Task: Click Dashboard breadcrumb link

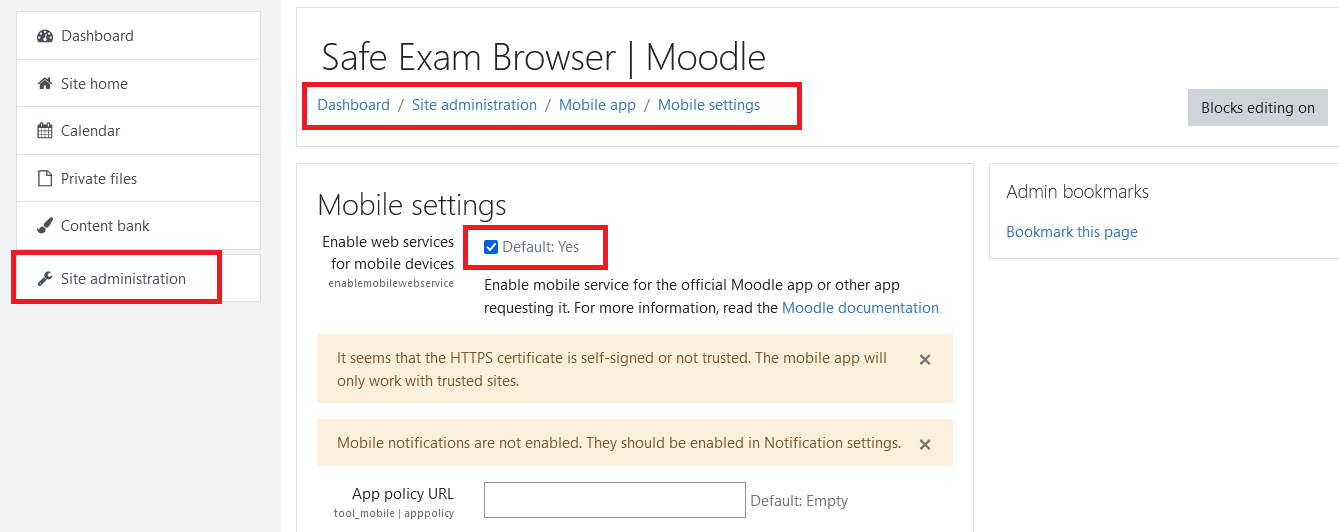Action: (353, 105)
